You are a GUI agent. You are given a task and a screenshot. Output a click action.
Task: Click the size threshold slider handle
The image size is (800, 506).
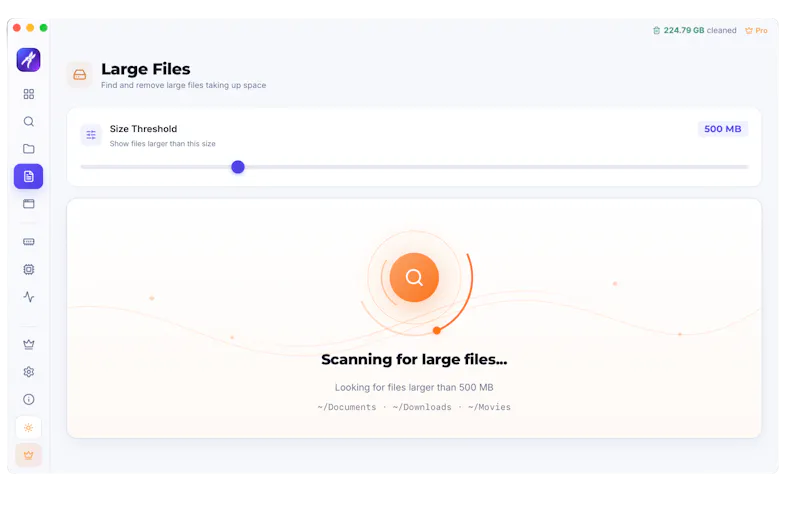coord(238,167)
